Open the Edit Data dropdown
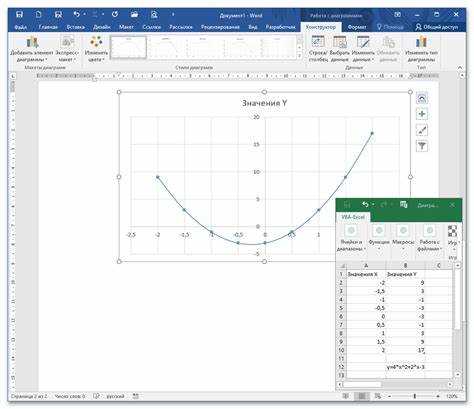This screenshot has width=474, height=409. tap(363, 49)
